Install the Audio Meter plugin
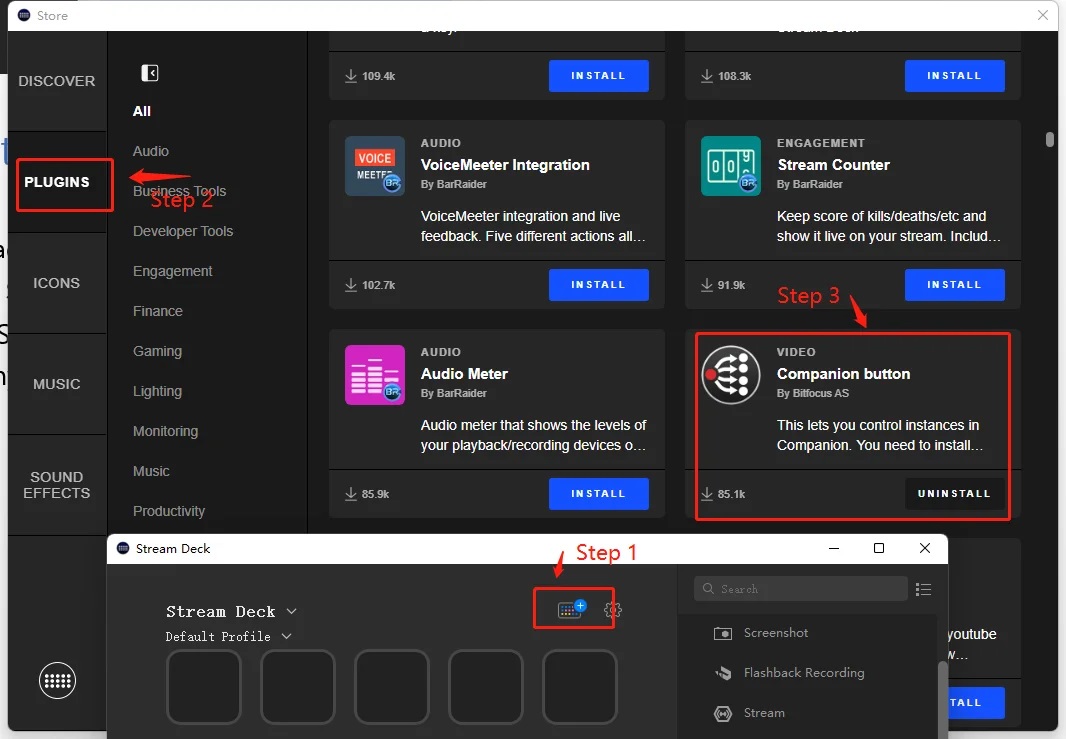The image size is (1066, 739). pos(598,494)
